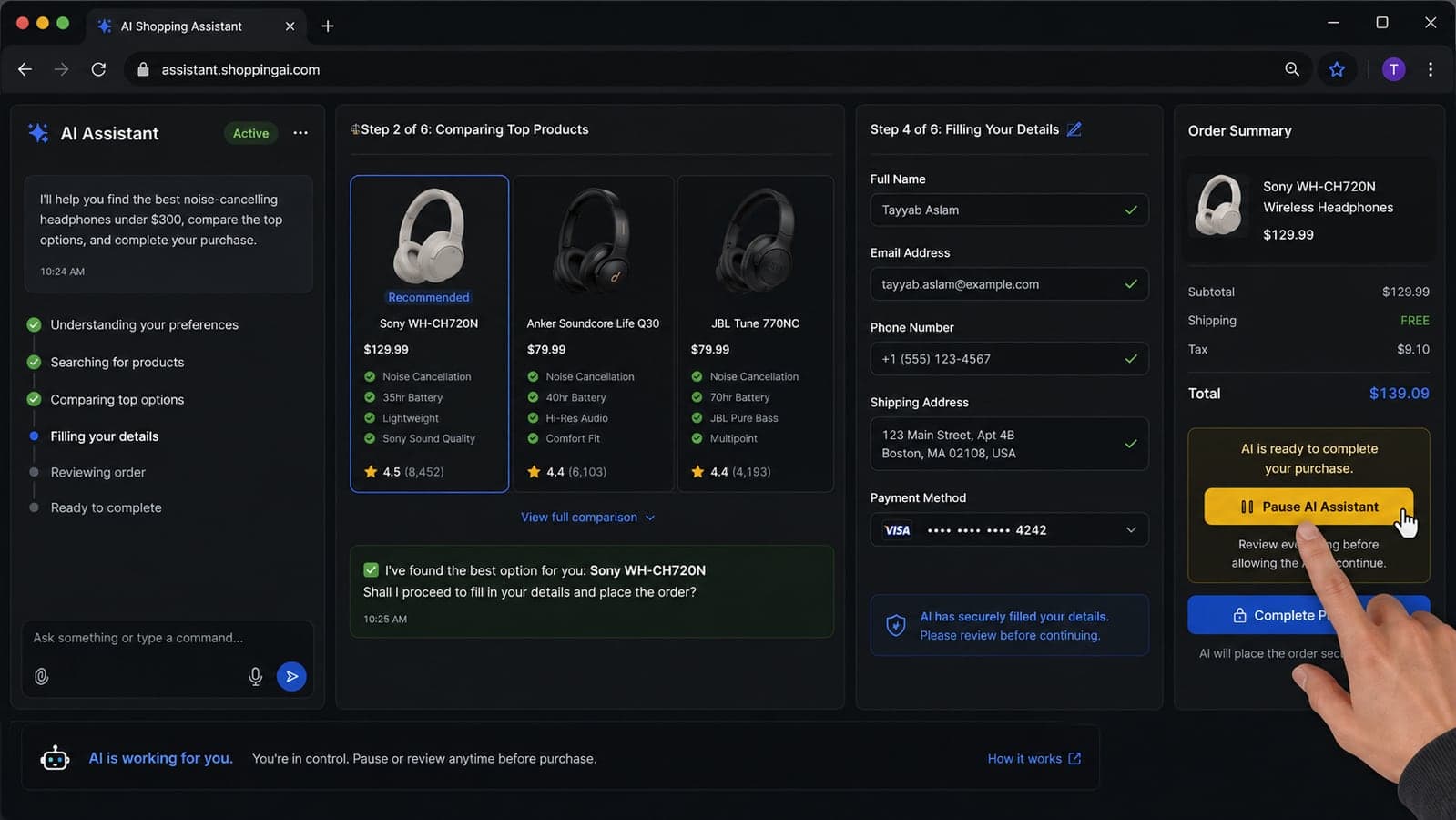The width and height of the screenshot is (1456, 820).
Task: Open the AI Assistant three-dot menu
Action: 300,133
